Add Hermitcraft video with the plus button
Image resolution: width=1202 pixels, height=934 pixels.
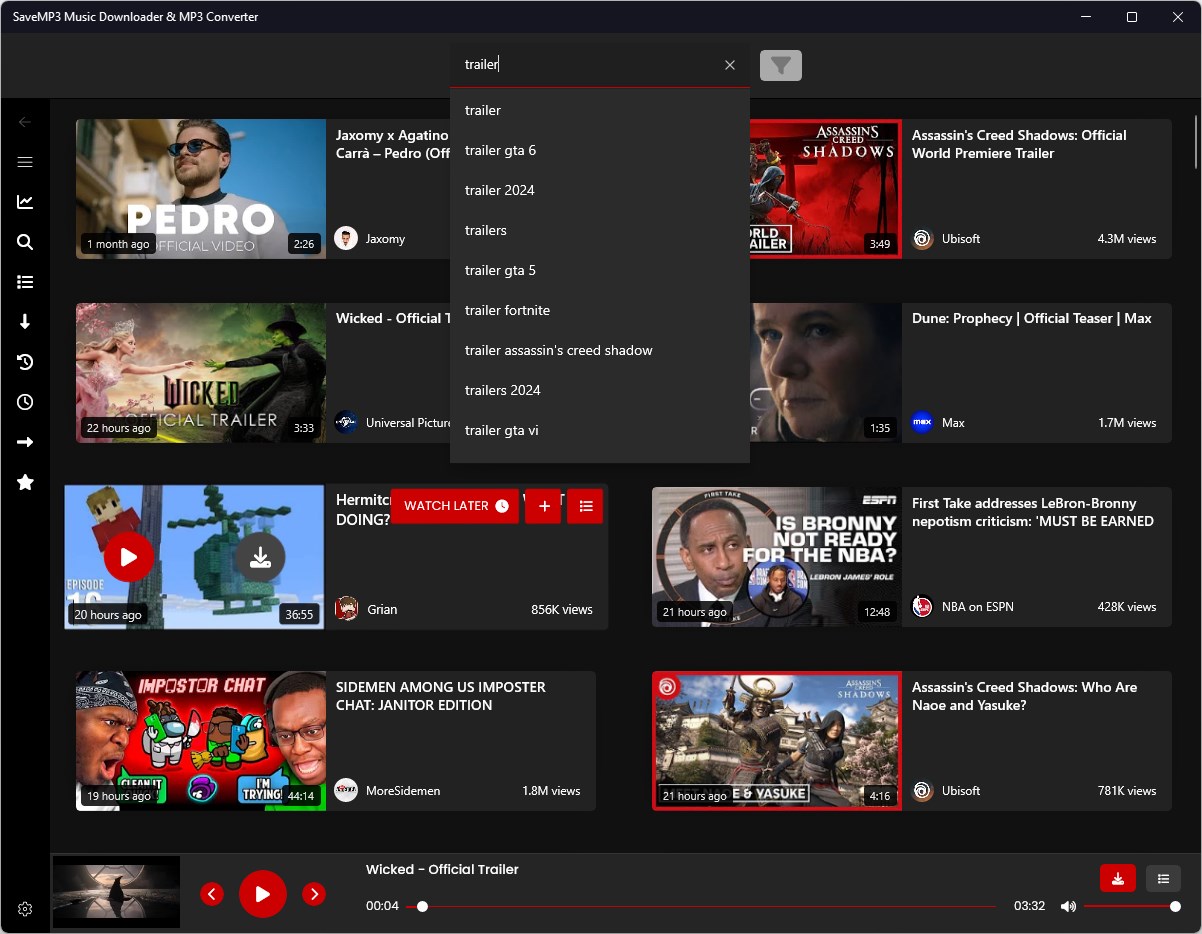[x=543, y=506]
